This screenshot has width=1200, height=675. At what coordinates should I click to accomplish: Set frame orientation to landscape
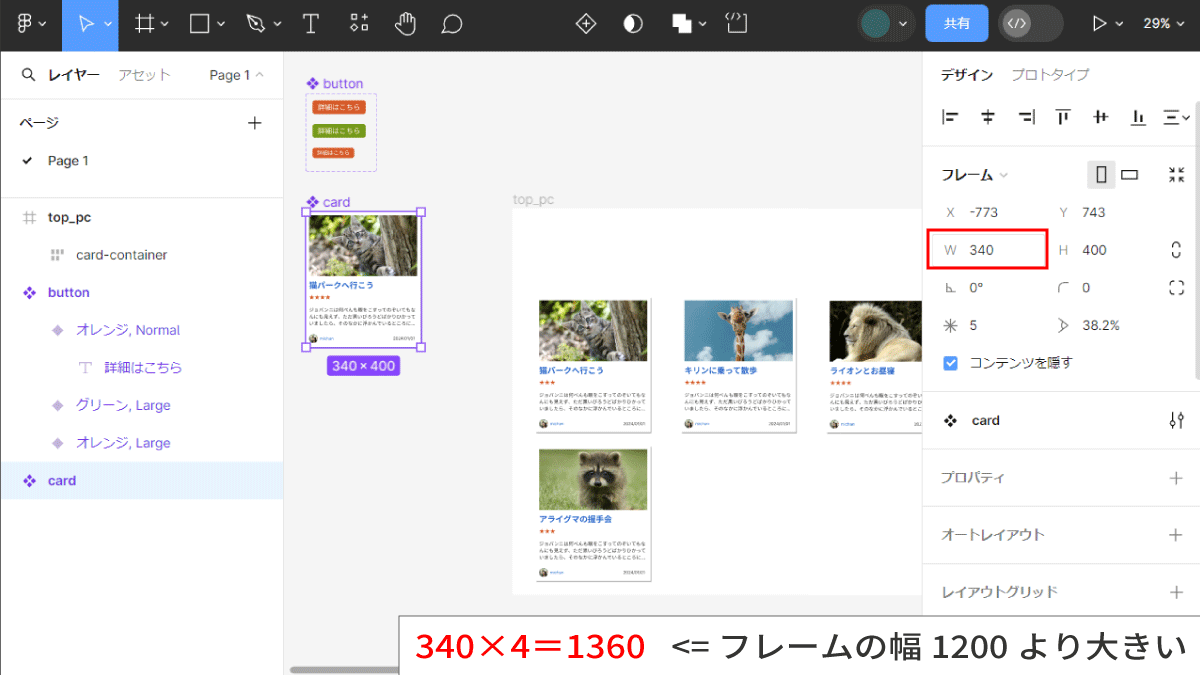1130,175
